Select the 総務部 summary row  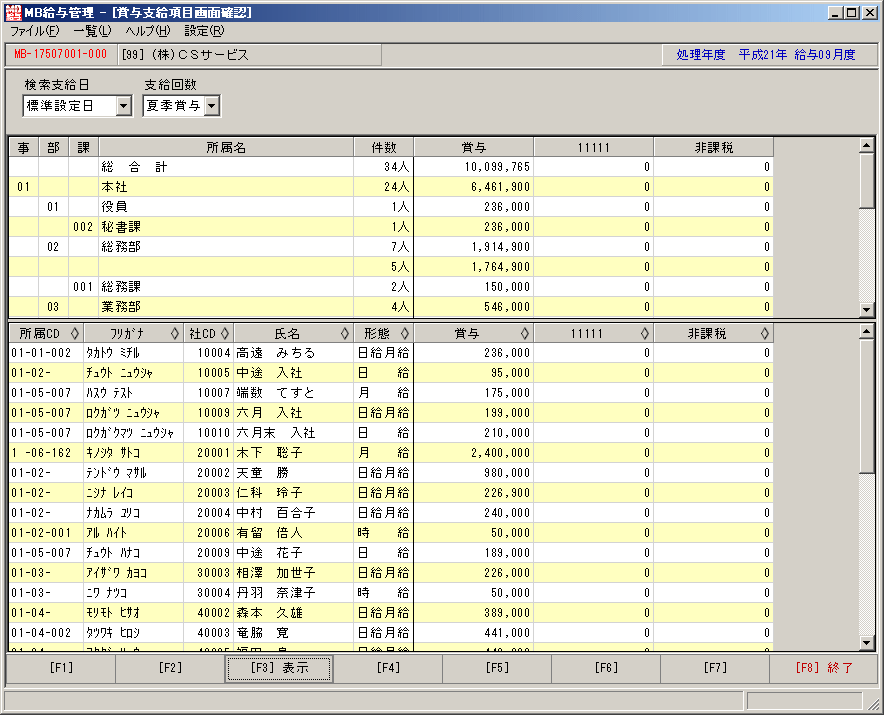coord(391,246)
